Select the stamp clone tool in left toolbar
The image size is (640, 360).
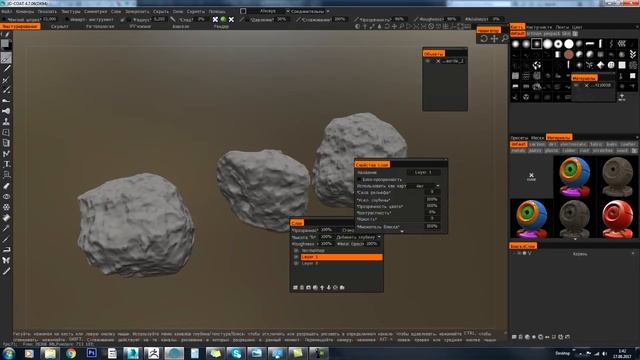[x=6, y=122]
